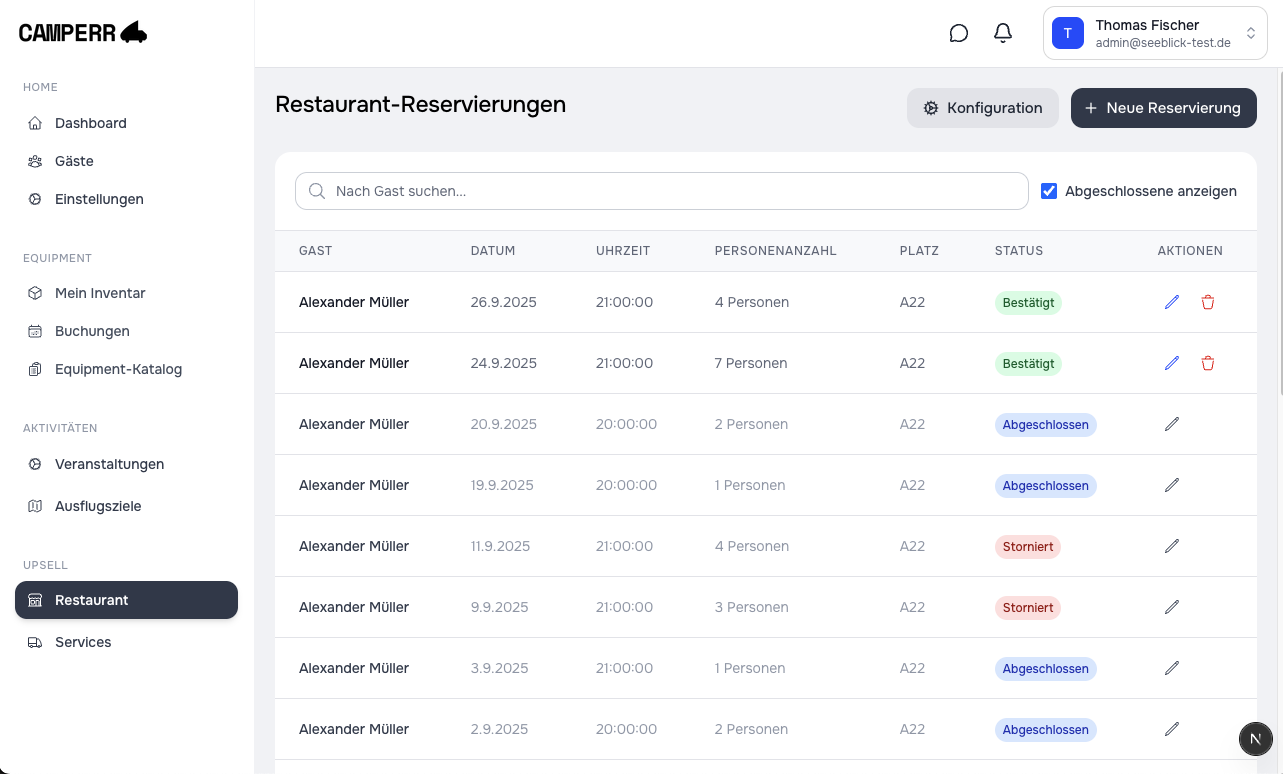This screenshot has width=1283, height=774.
Task: Click the round N badge bottom-right
Action: (1256, 739)
